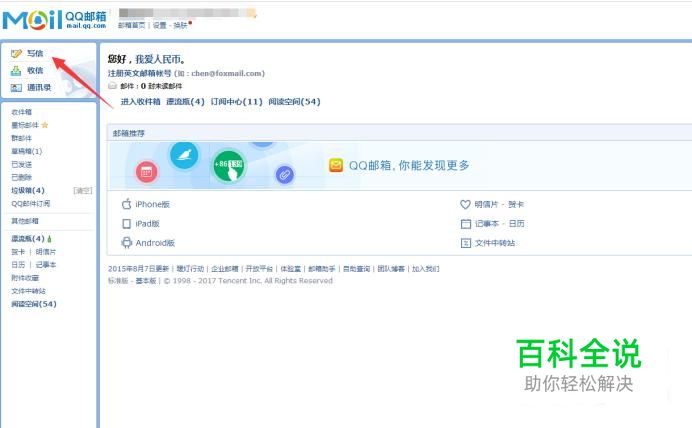Click the purple paperclip circle in banner

[x=285, y=175]
